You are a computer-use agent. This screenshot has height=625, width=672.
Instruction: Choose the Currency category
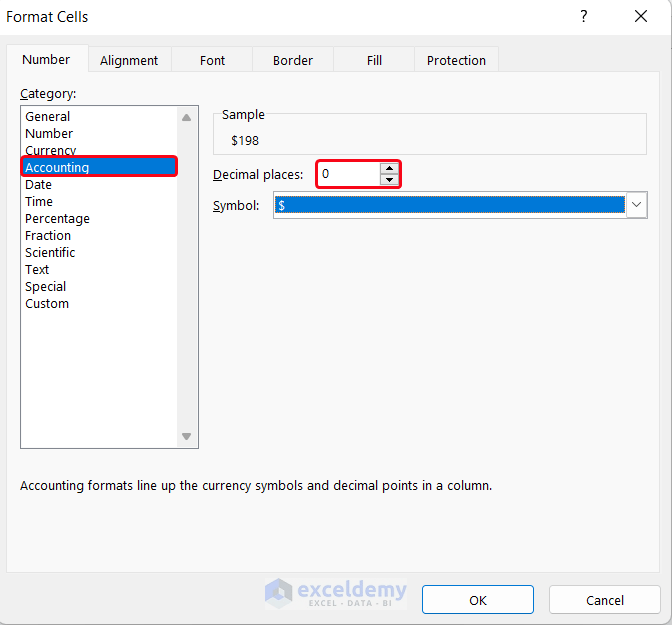(x=99, y=150)
